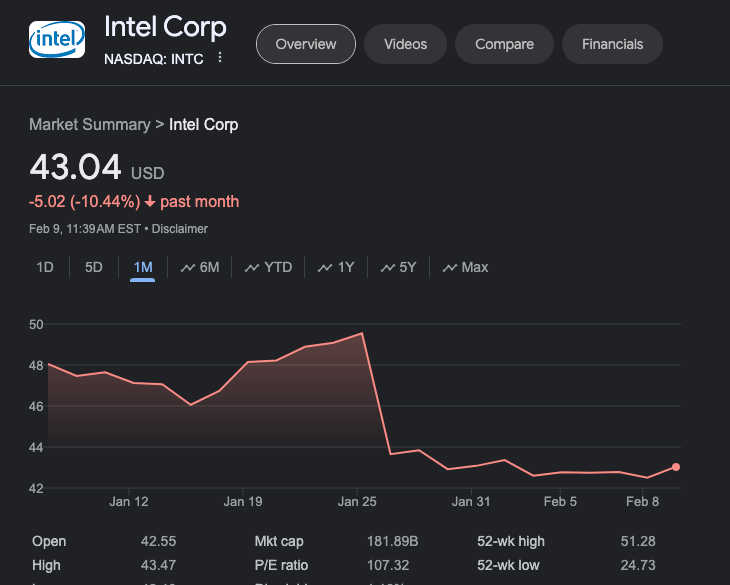Click the red down arrow price change icon
The image size is (730, 585).
pos(150,202)
